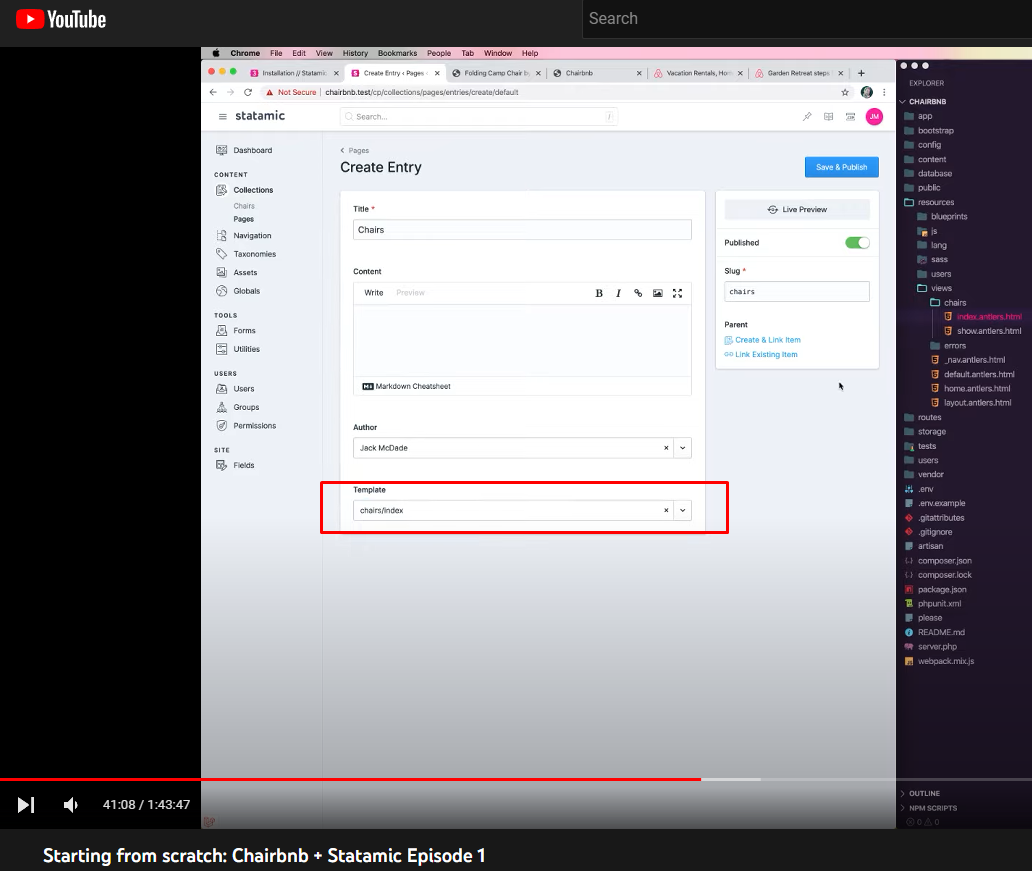Open the Chrome menu in the menu bar
Image resolution: width=1032 pixels, height=871 pixels.
tap(245, 53)
